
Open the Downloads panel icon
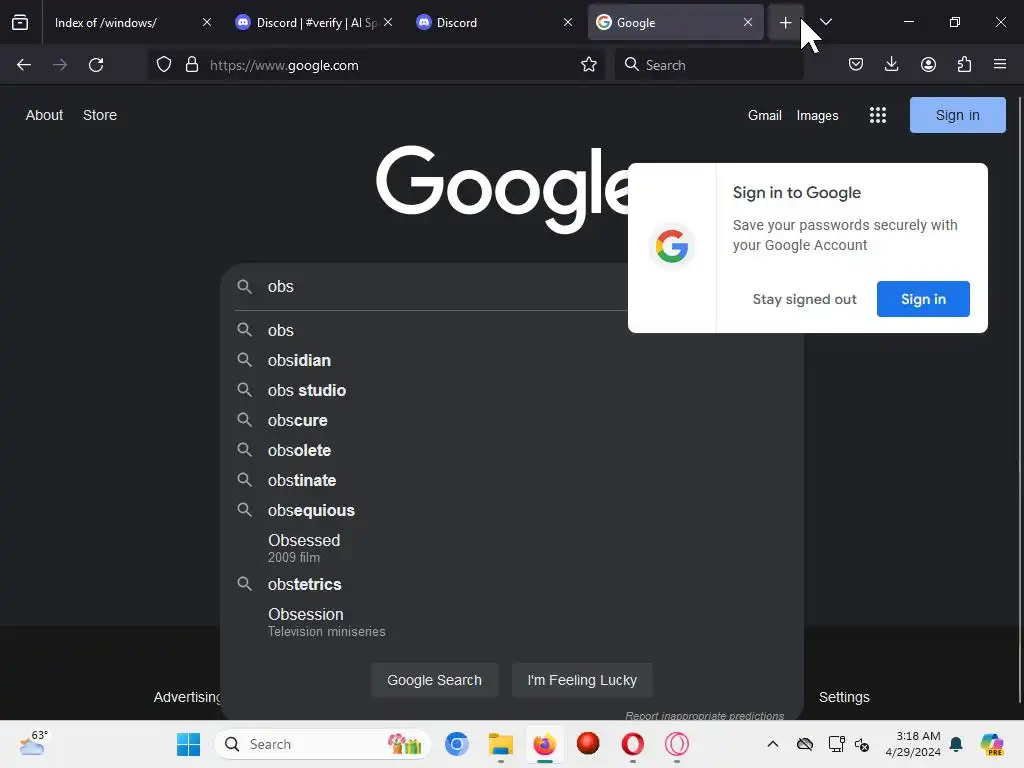point(891,64)
